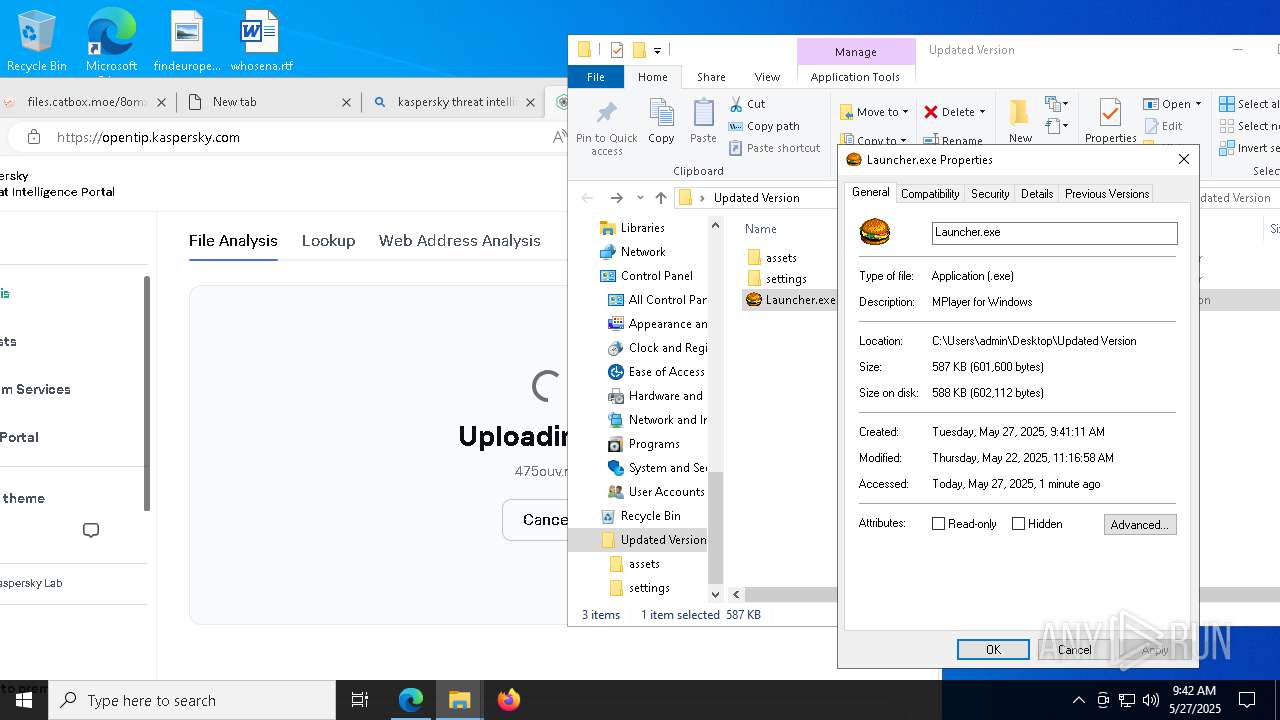The width and height of the screenshot is (1280, 720).
Task: Switch to the Details properties tab
Action: (1037, 194)
